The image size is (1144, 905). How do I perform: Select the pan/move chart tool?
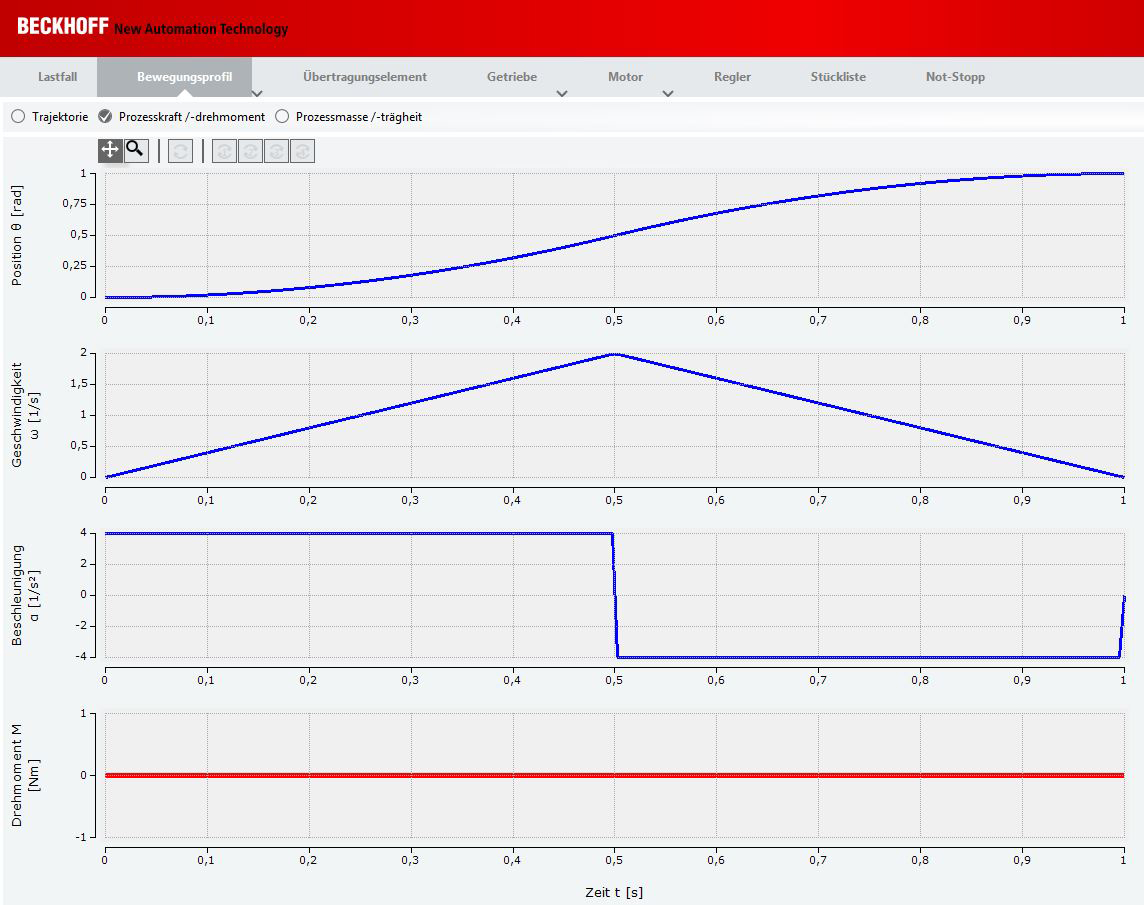(x=110, y=150)
